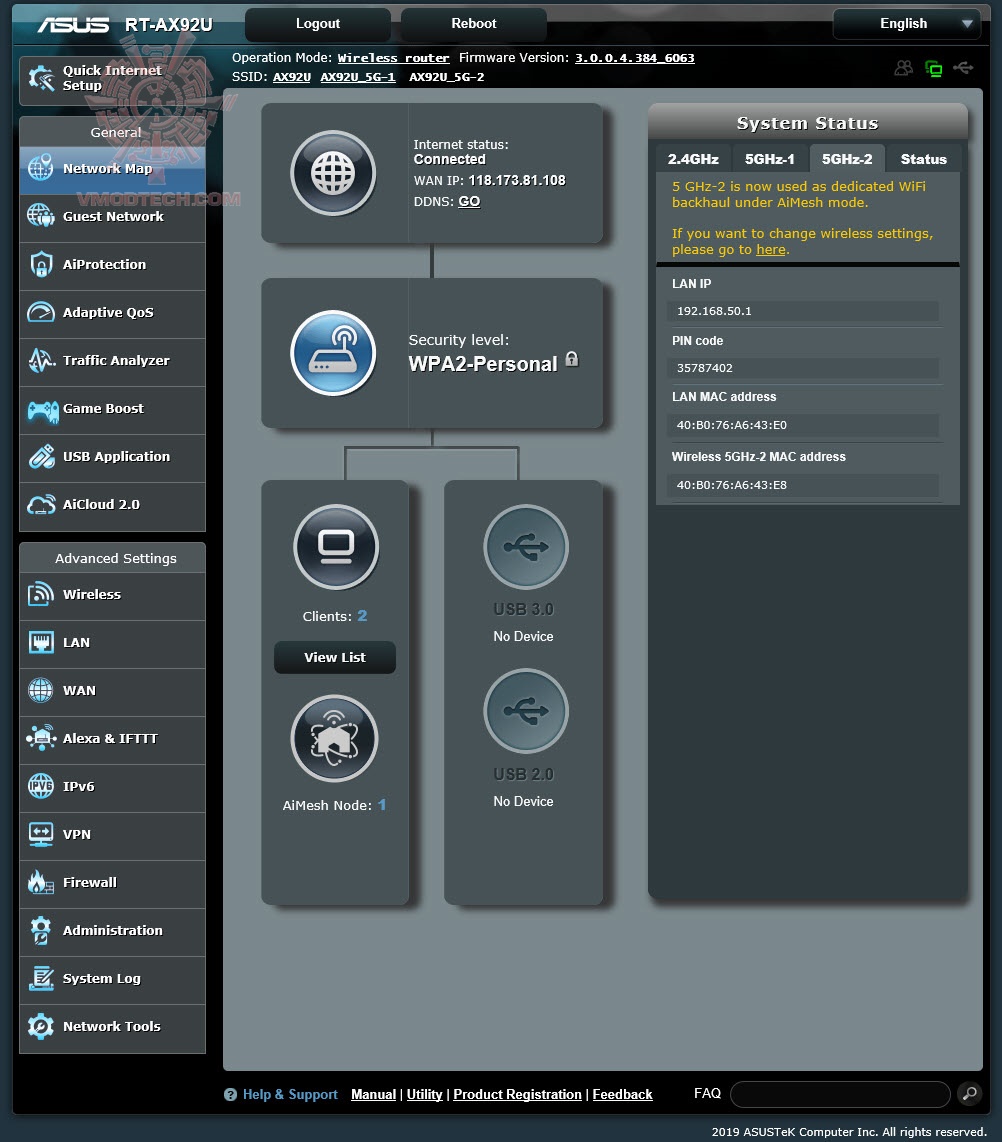Click the Wireless settings icon
This screenshot has width=1002, height=1142.
(41, 594)
